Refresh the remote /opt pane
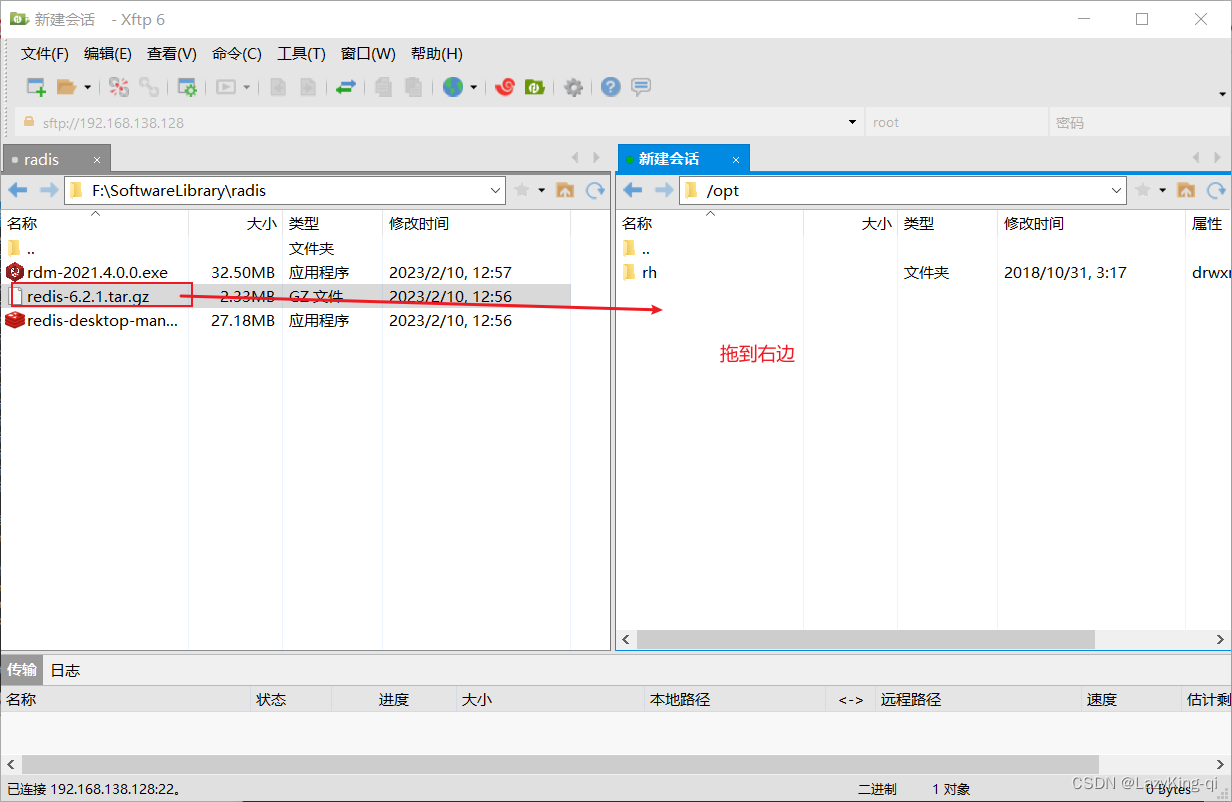This screenshot has width=1232, height=802. tap(1216, 190)
